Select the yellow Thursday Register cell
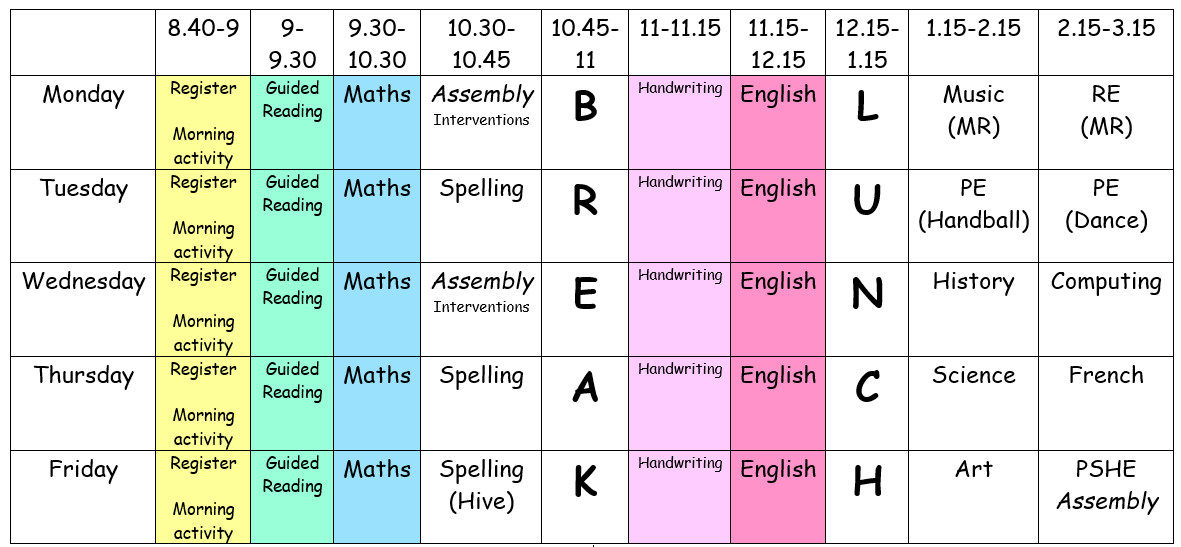1181x547 pixels. [203, 403]
